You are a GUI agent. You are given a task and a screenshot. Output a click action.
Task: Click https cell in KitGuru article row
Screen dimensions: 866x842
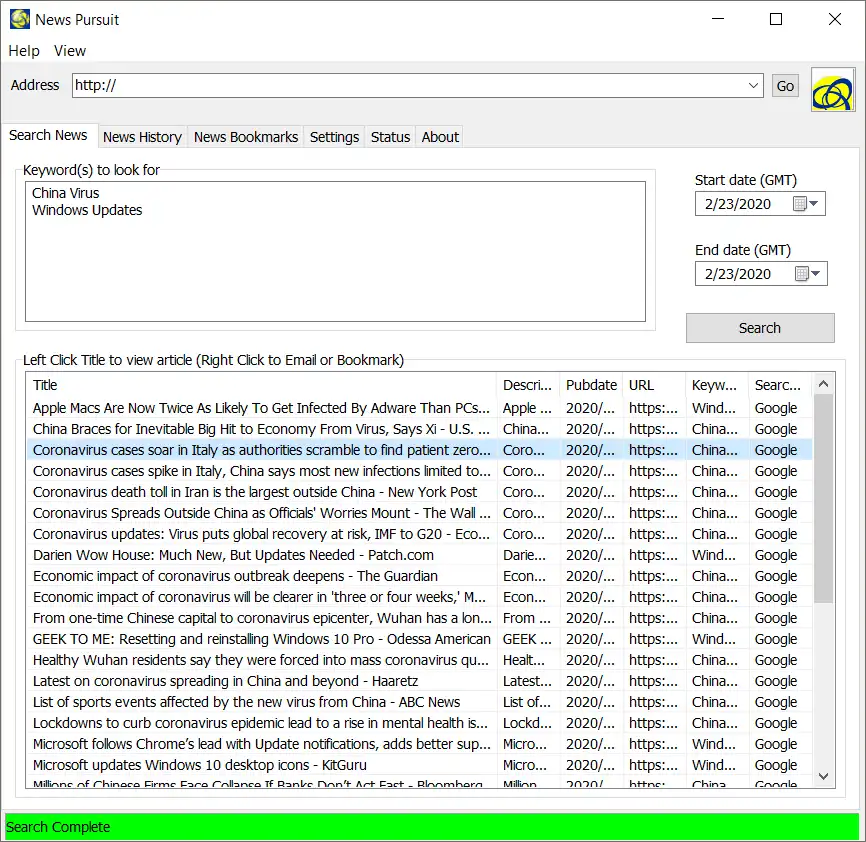(x=653, y=765)
